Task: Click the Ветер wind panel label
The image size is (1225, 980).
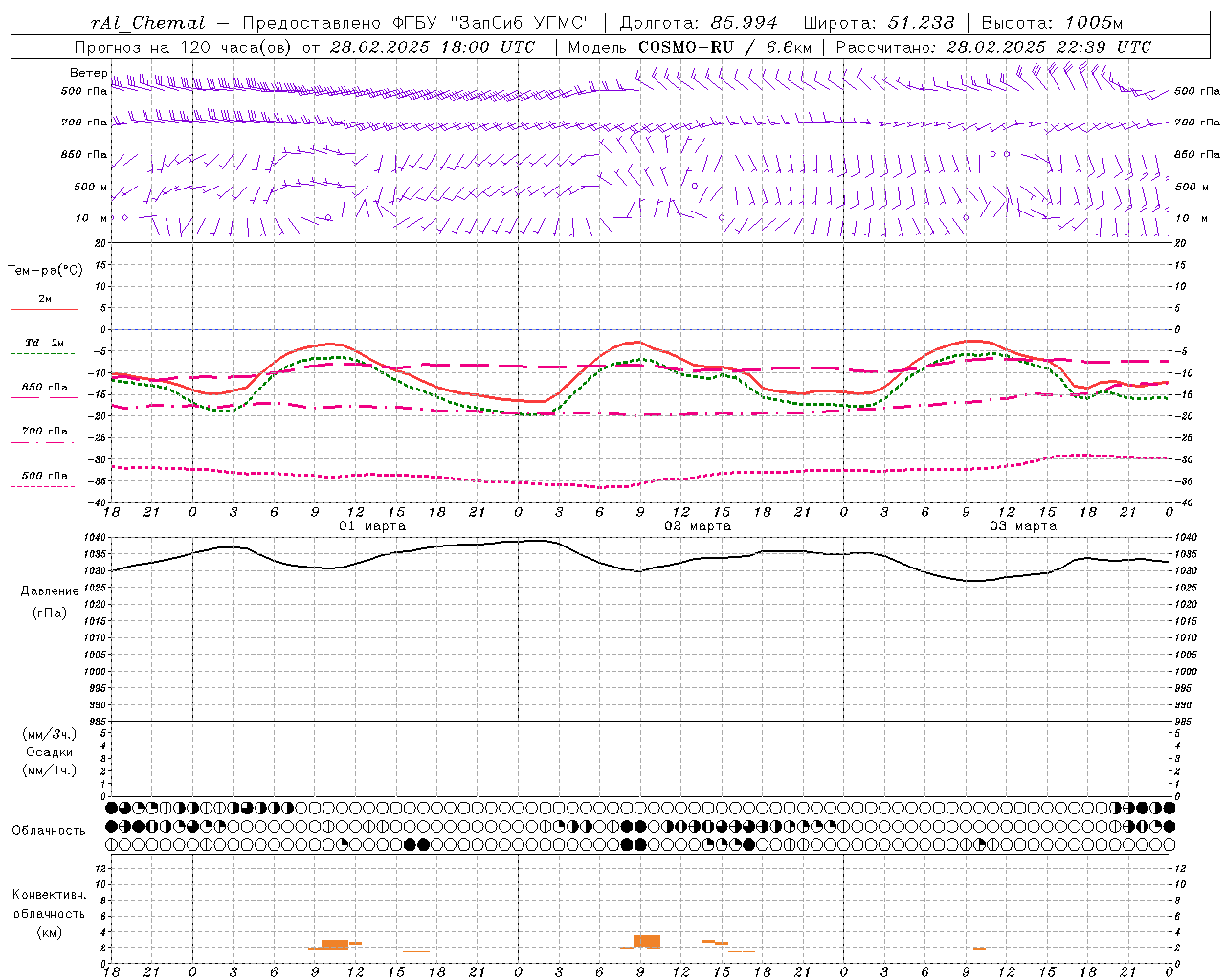Action: click(x=88, y=73)
